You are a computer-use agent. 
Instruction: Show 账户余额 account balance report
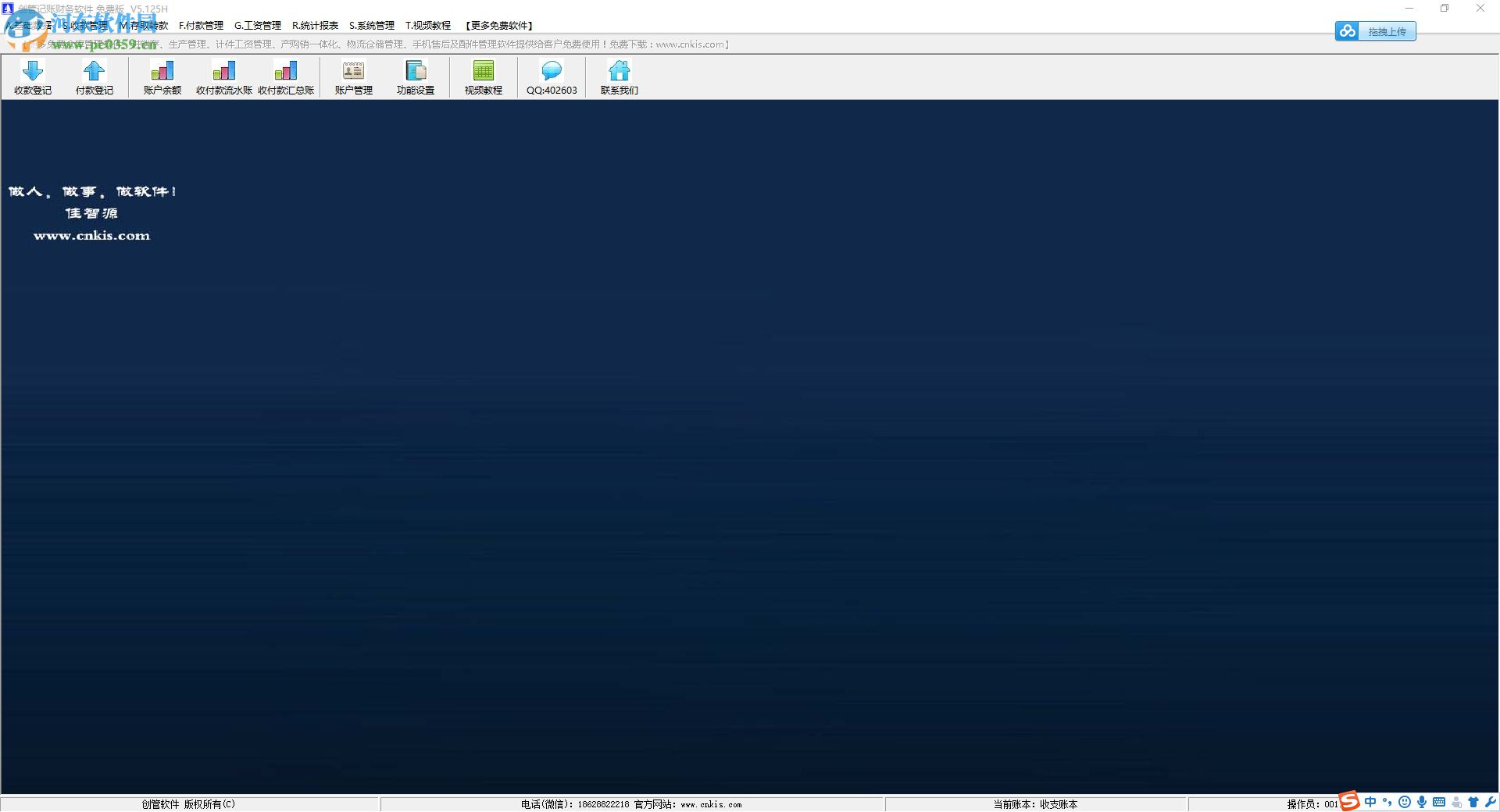click(162, 77)
